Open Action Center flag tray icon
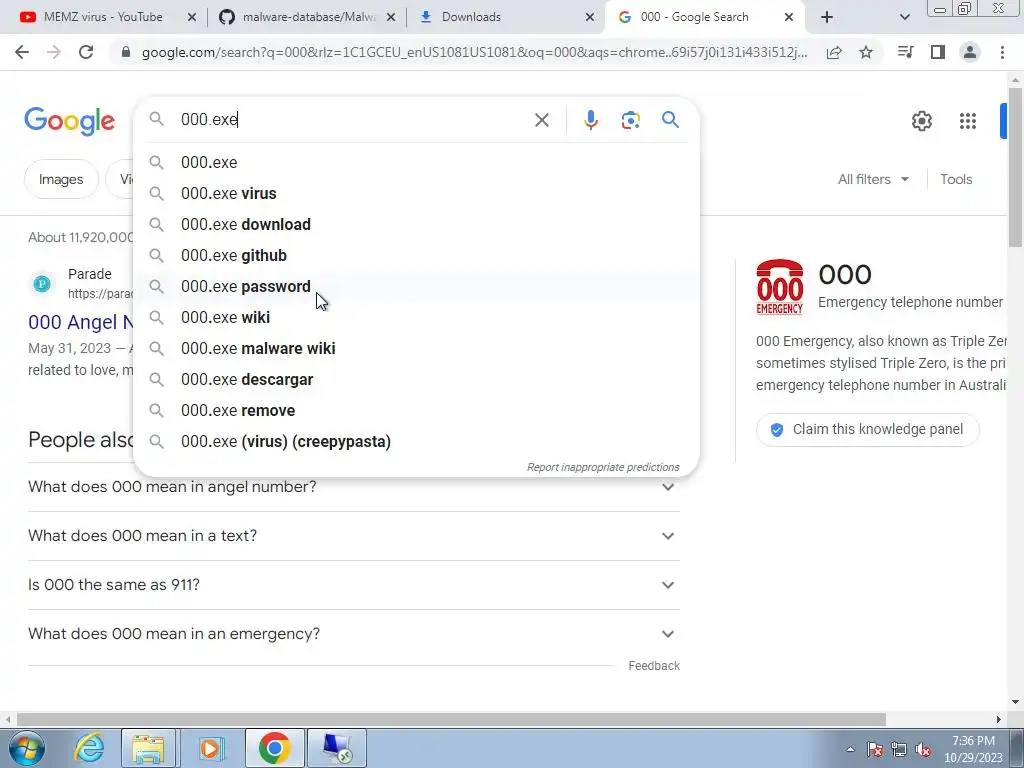 (874, 749)
